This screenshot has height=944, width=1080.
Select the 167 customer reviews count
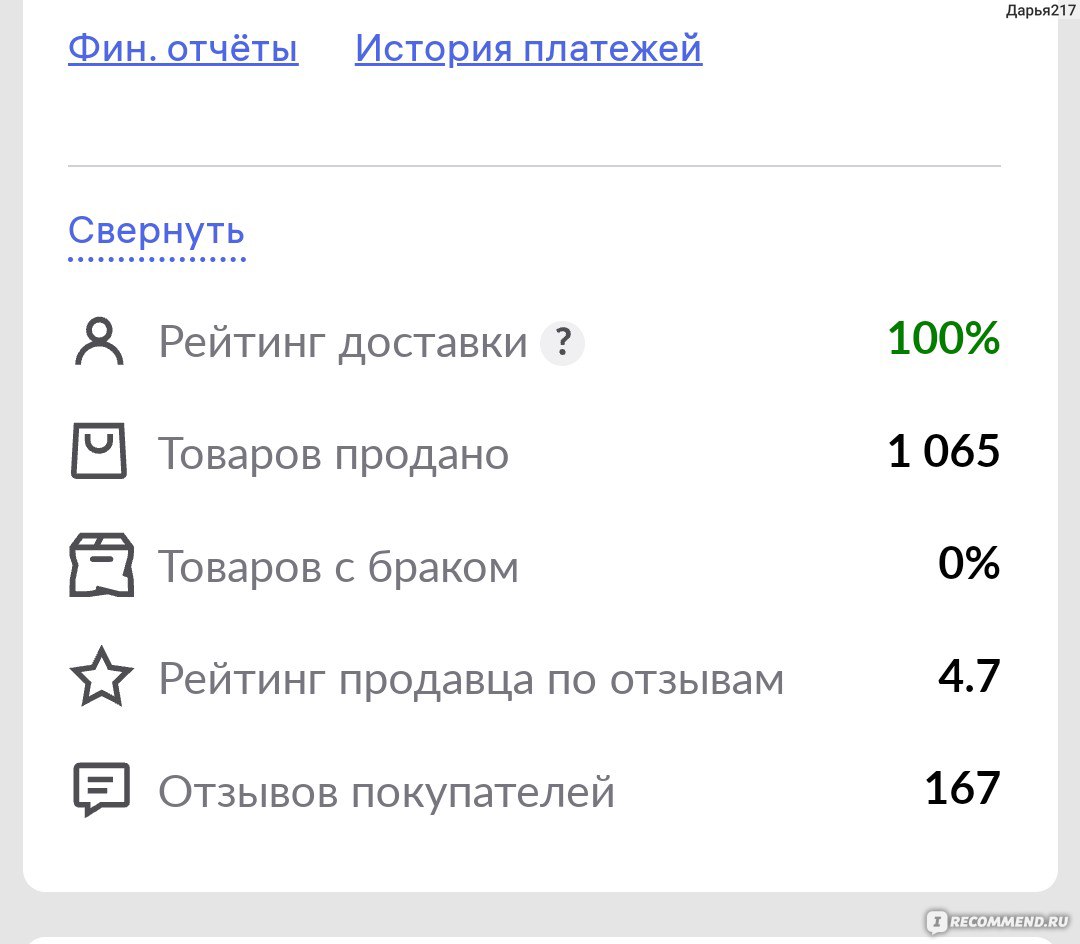click(962, 788)
